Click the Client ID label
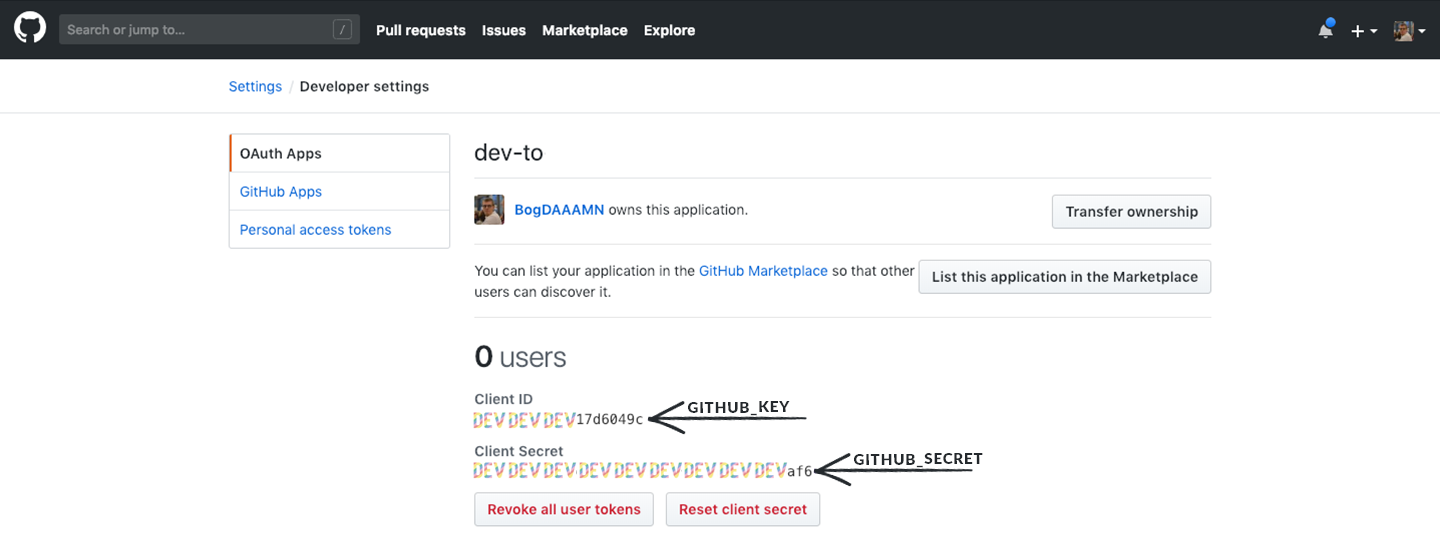The image size is (1440, 543). tap(503, 399)
